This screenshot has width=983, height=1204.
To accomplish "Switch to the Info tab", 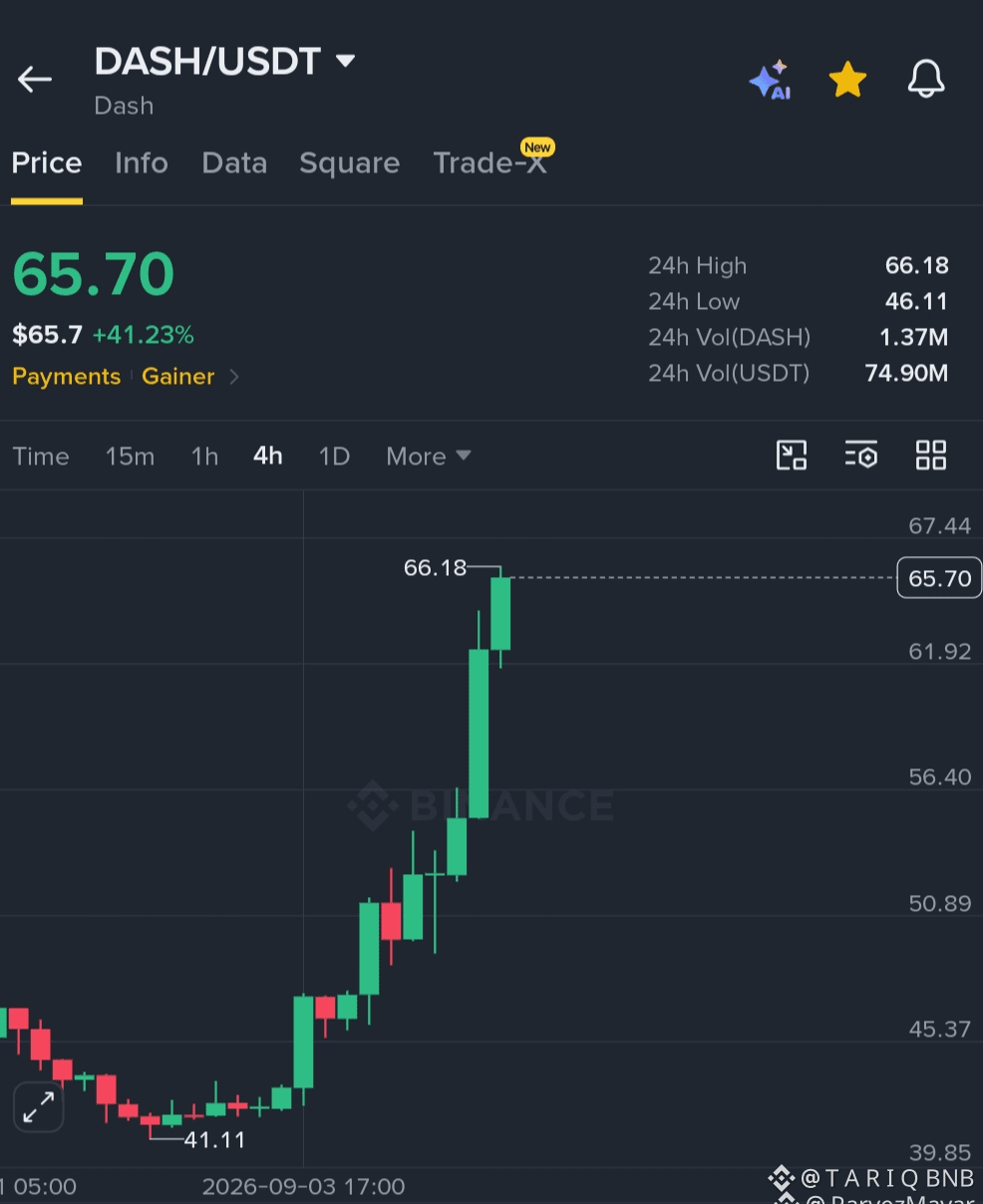I will tap(142, 162).
